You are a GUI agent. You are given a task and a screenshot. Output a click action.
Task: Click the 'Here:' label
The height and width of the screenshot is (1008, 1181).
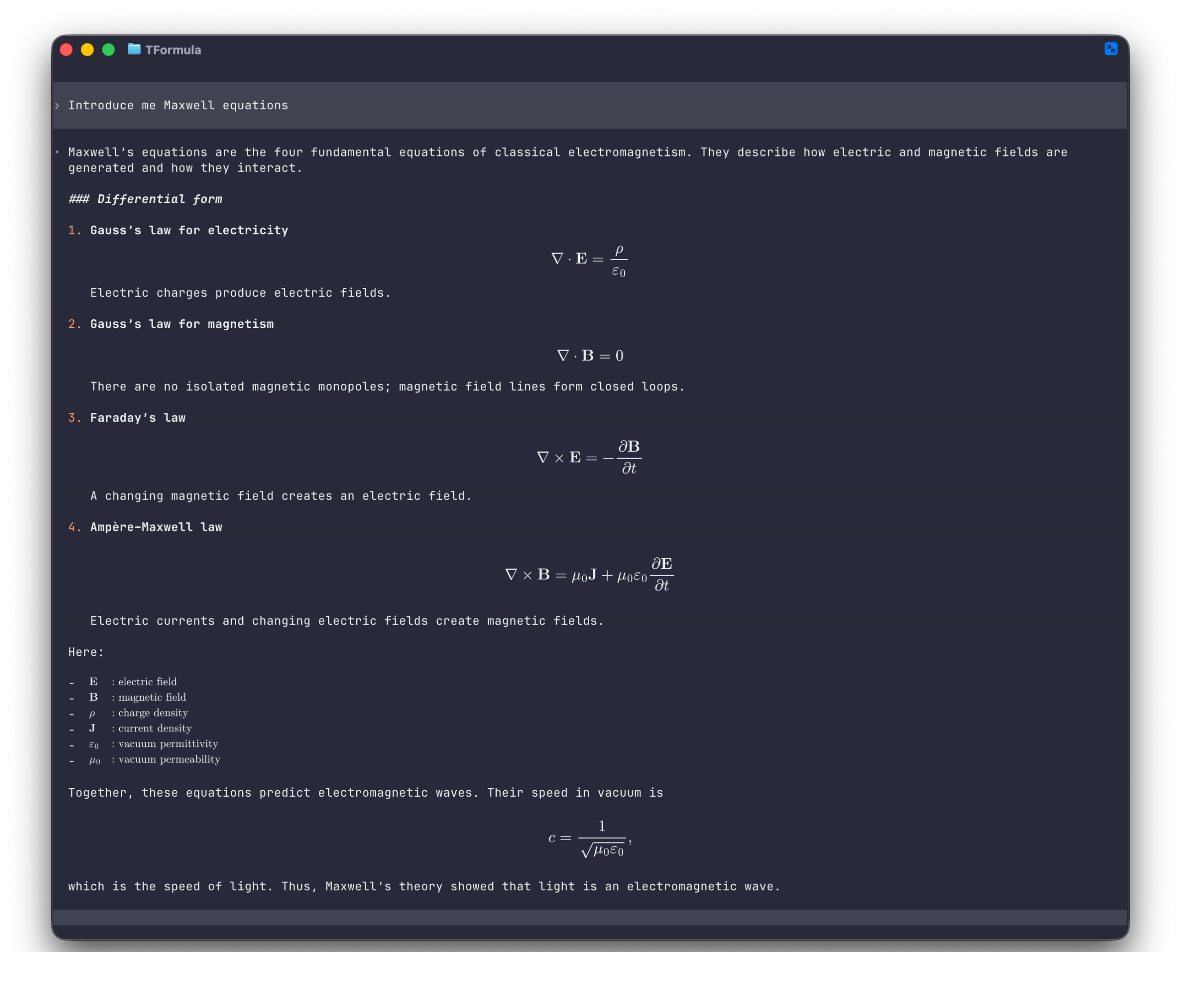tap(86, 652)
